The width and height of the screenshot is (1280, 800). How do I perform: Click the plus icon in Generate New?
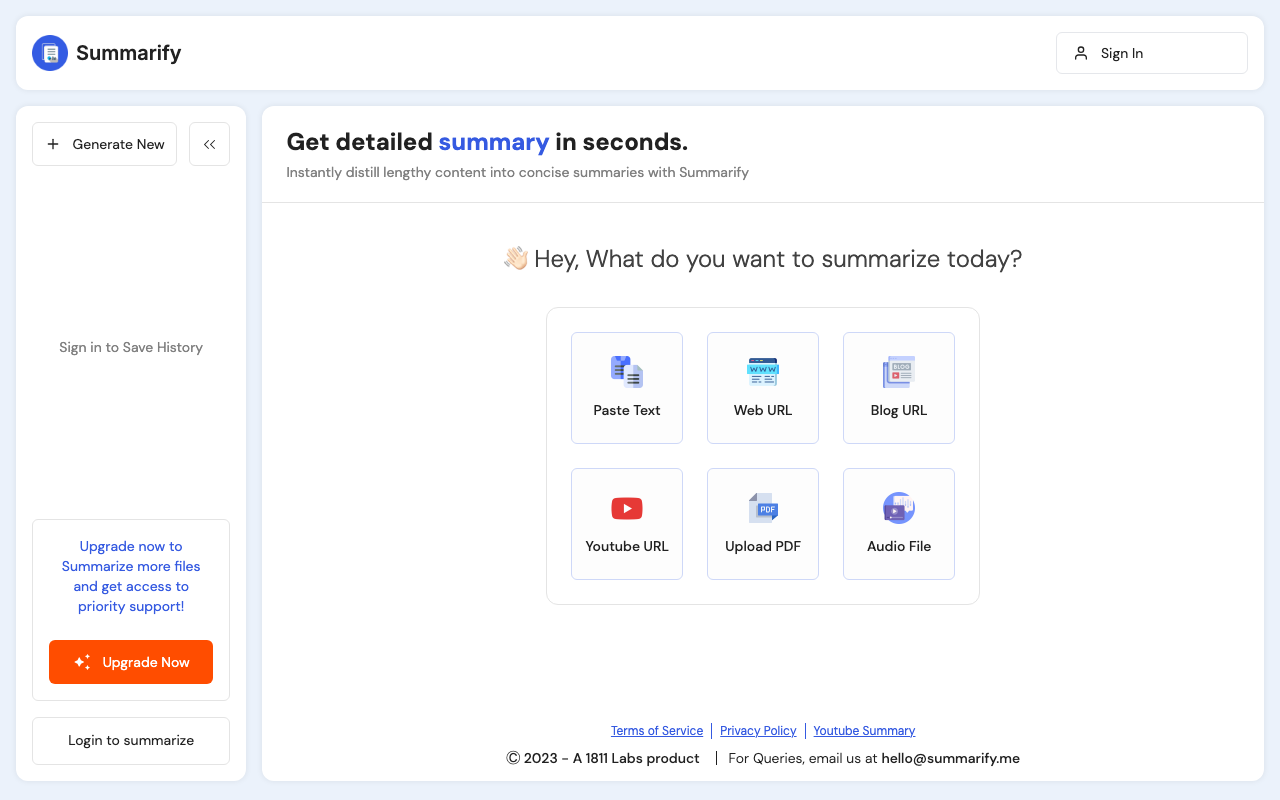53,144
